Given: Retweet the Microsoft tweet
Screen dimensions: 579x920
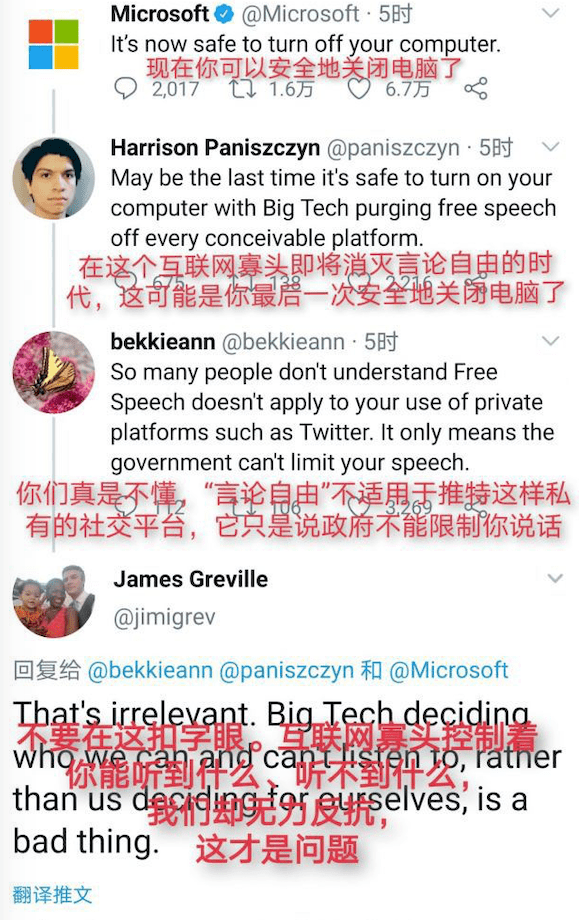Looking at the screenshot, I should tap(242, 89).
